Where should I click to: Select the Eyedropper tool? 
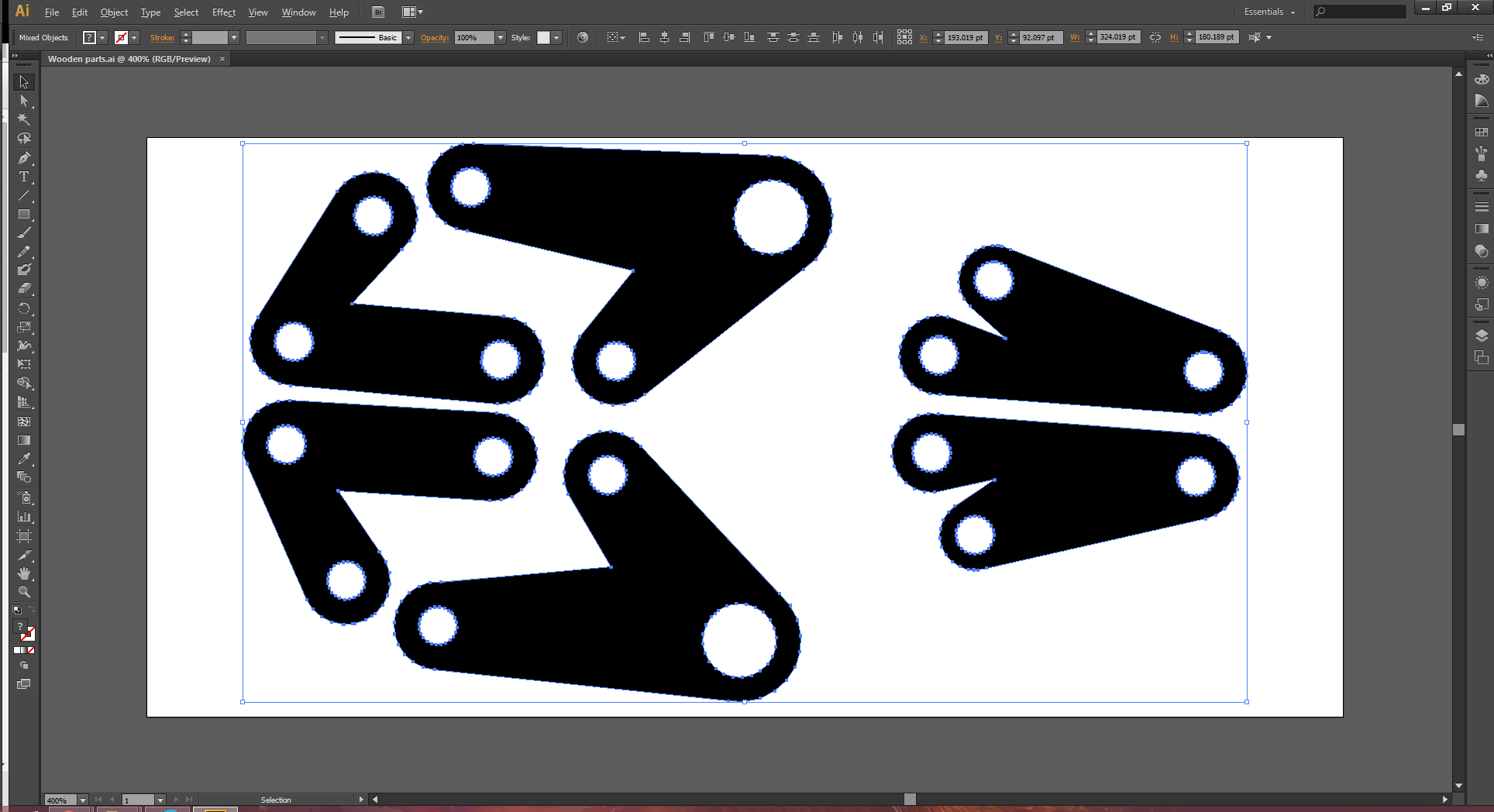(x=24, y=459)
